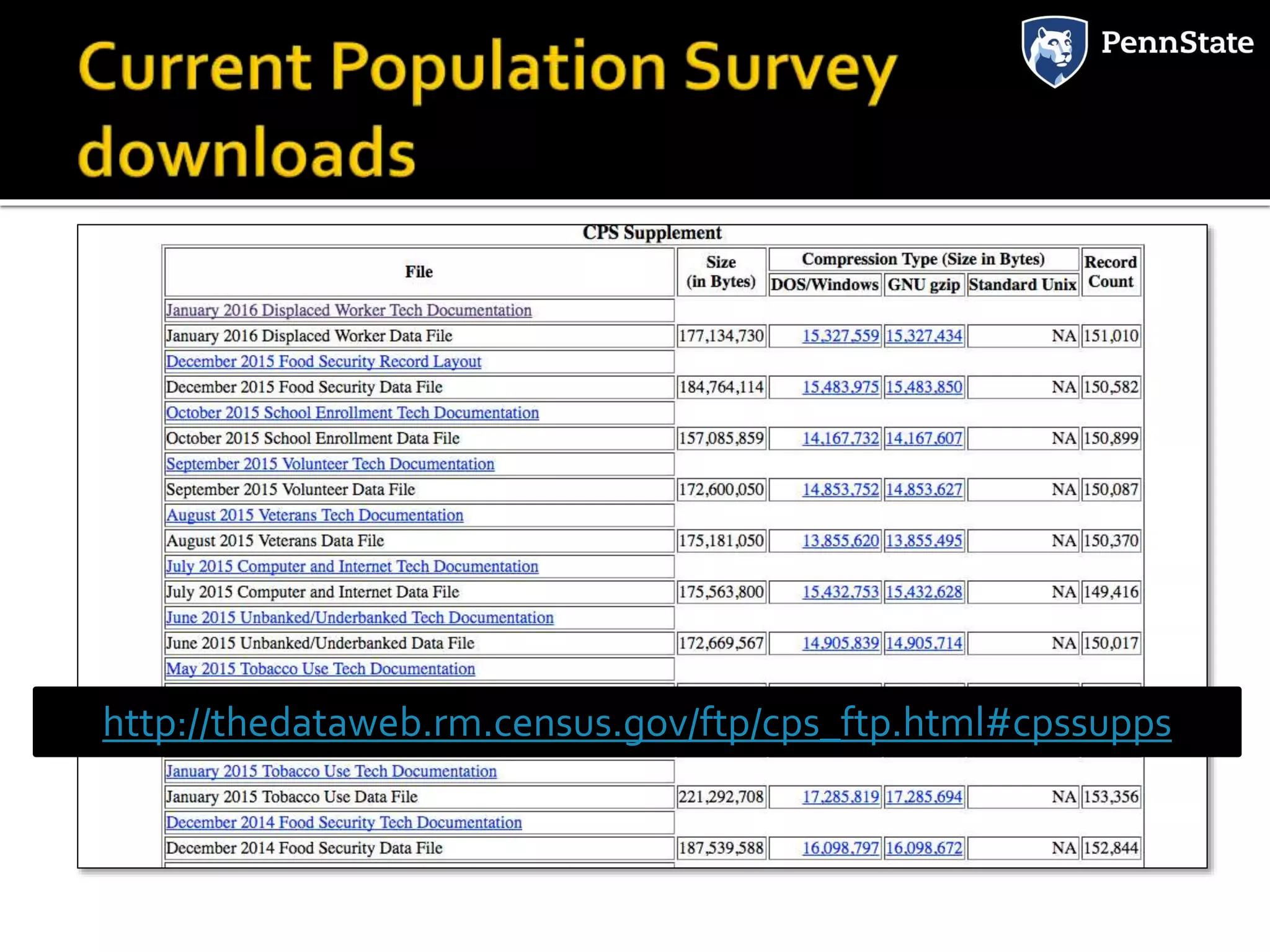Screen dimensions: 1270x952
Task: Download GNU gzip file 16,098,672
Action: coord(924,848)
